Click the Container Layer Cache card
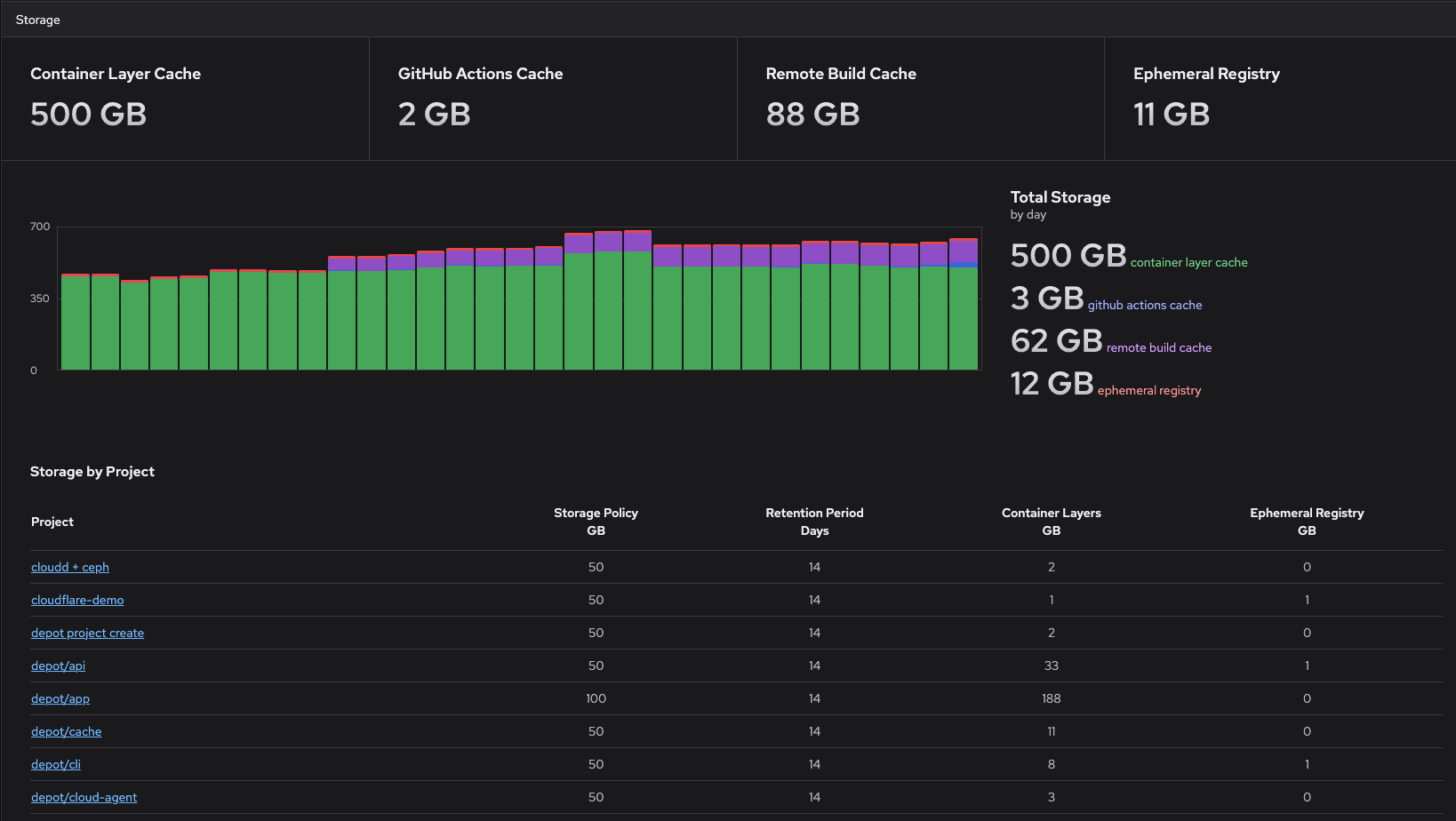Viewport: 1456px width, 821px height. coord(185,98)
